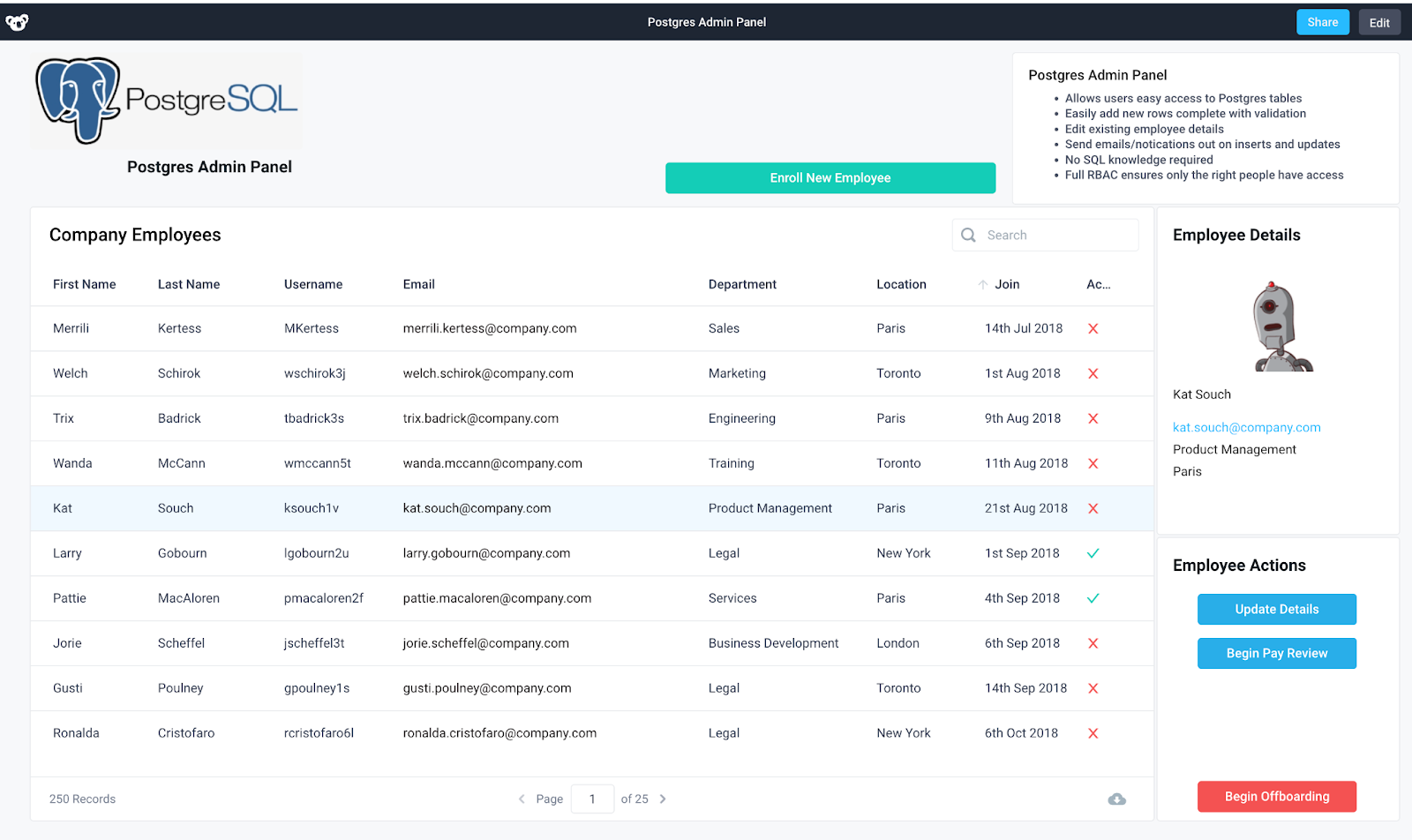Click the Retool koala icon in the top bar

pyautogui.click(x=16, y=21)
